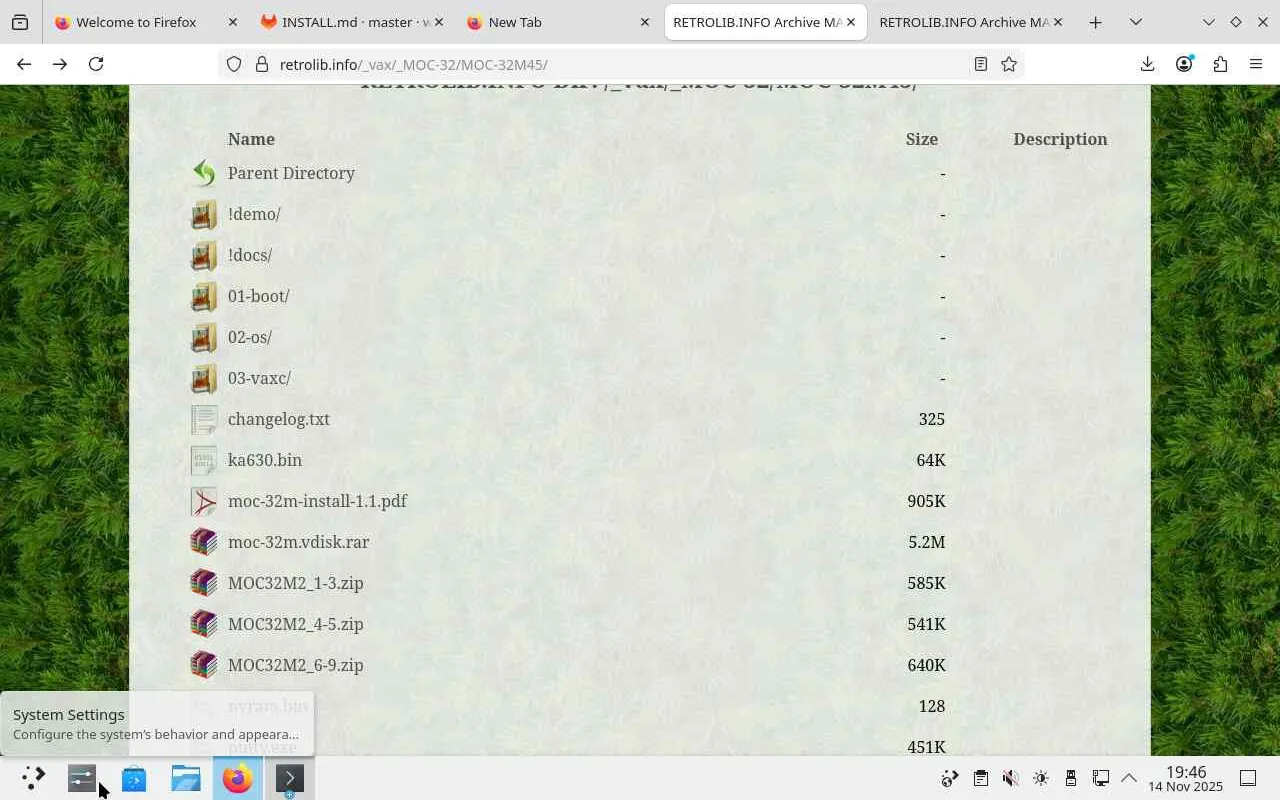Close the New Tab tab
Viewport: 1280px width, 800px height.
645,22
